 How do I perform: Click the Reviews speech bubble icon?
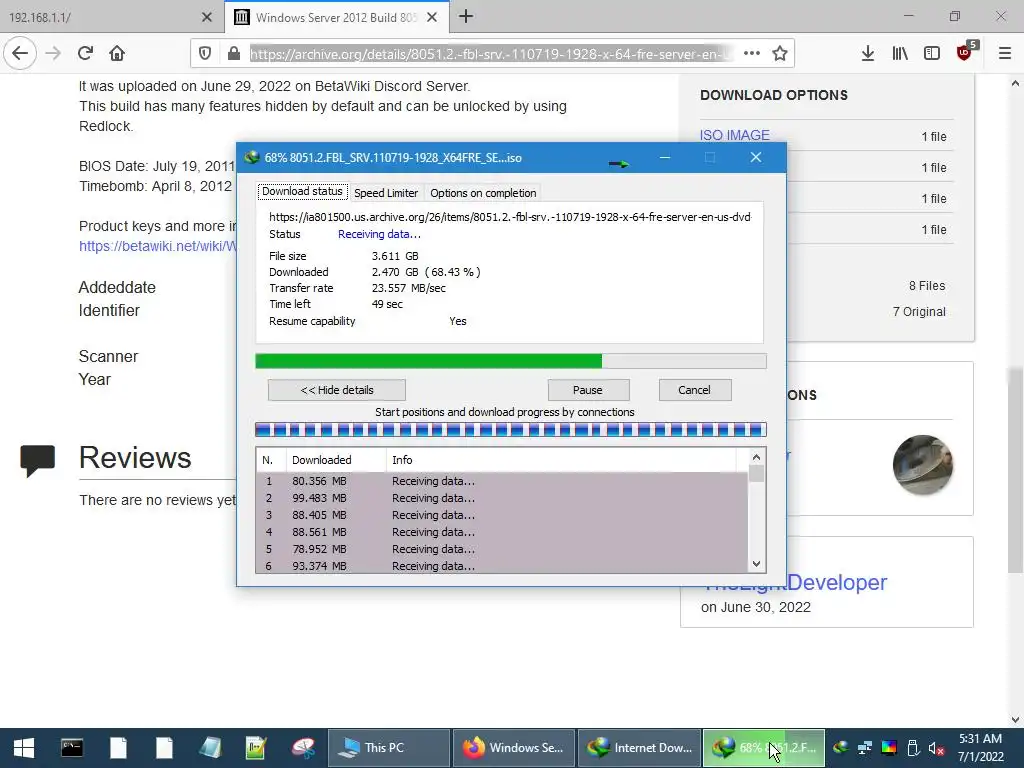tap(37, 460)
